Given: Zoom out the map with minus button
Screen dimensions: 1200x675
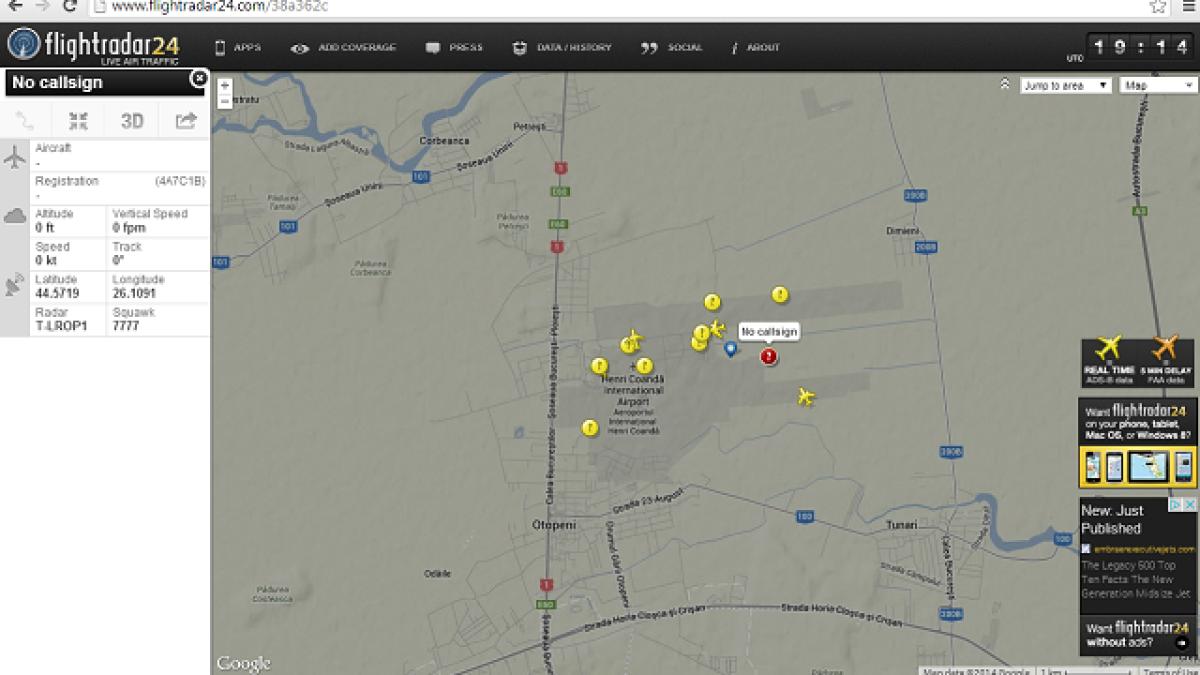Looking at the screenshot, I should pyautogui.click(x=225, y=101).
